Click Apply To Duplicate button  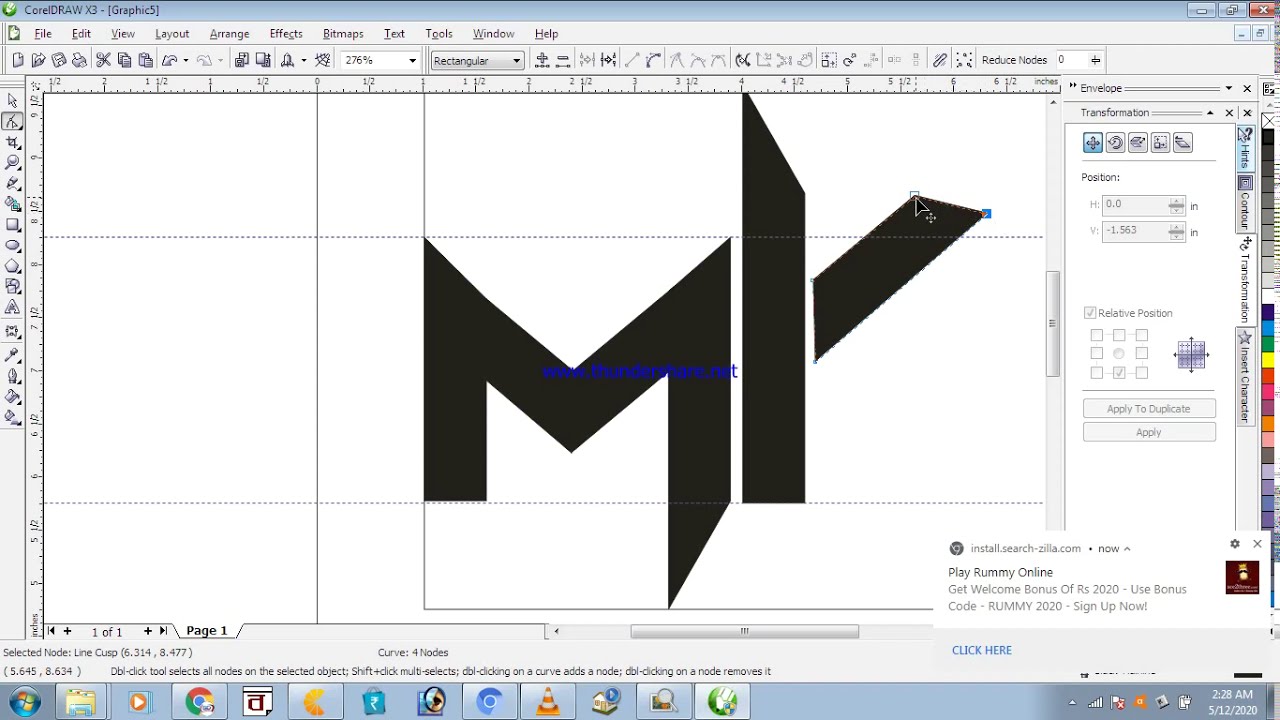1149,409
